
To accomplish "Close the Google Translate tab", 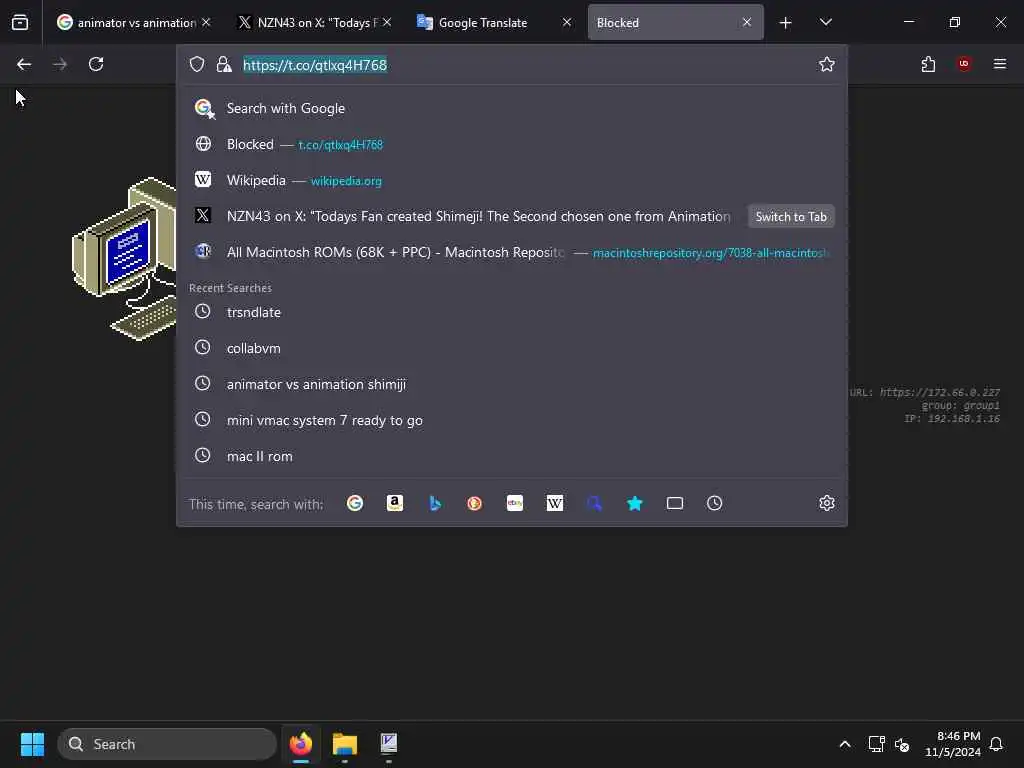I will coord(567,22).
